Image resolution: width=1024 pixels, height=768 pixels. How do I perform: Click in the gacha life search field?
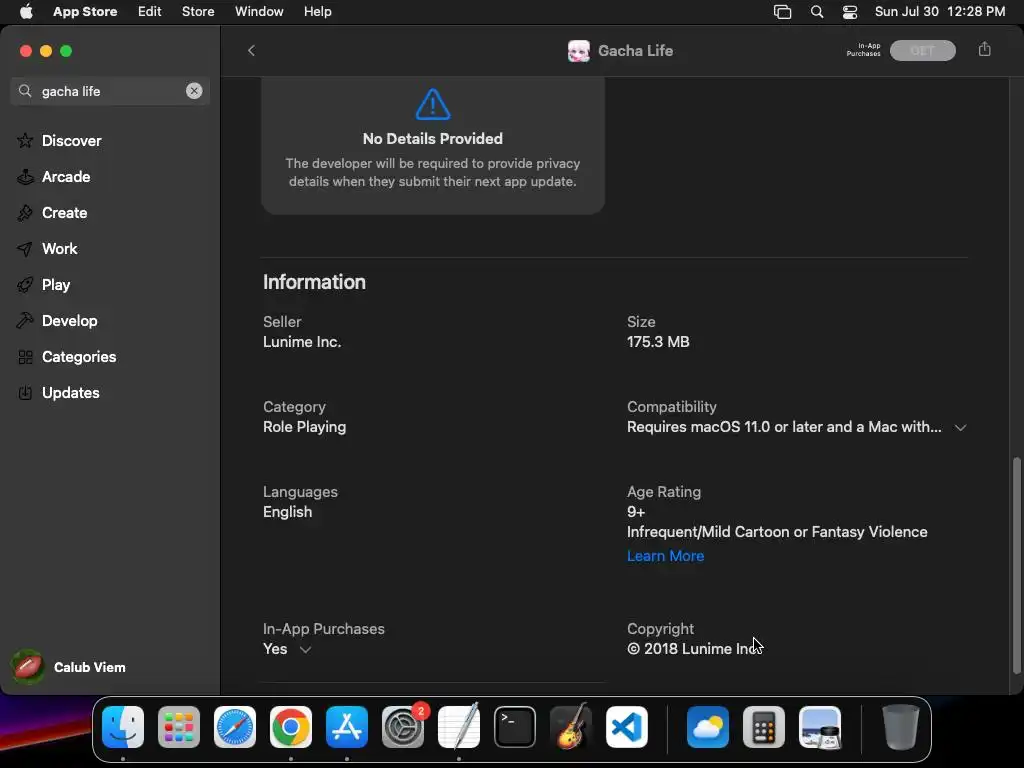coord(110,91)
